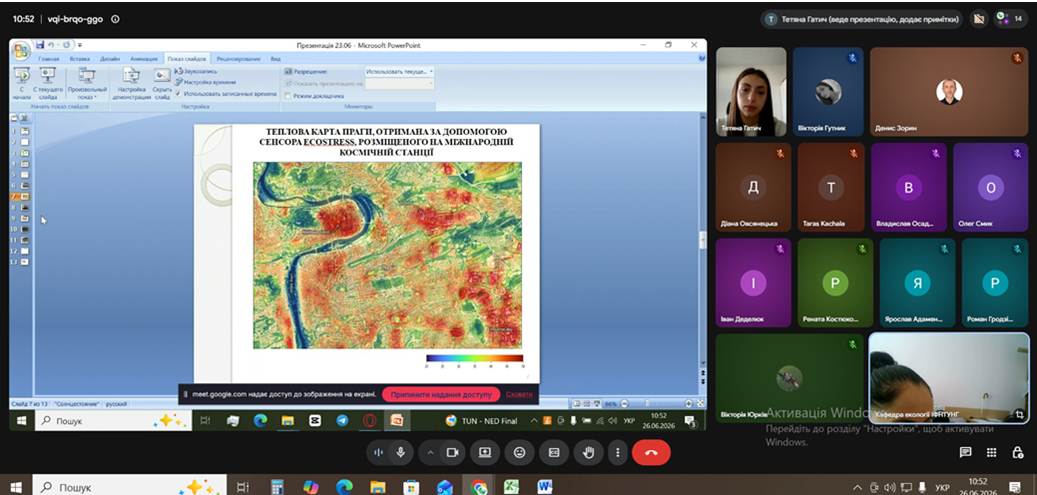This screenshot has width=1037, height=495.
Task: Open the emoji reactions panel
Action: [519, 453]
